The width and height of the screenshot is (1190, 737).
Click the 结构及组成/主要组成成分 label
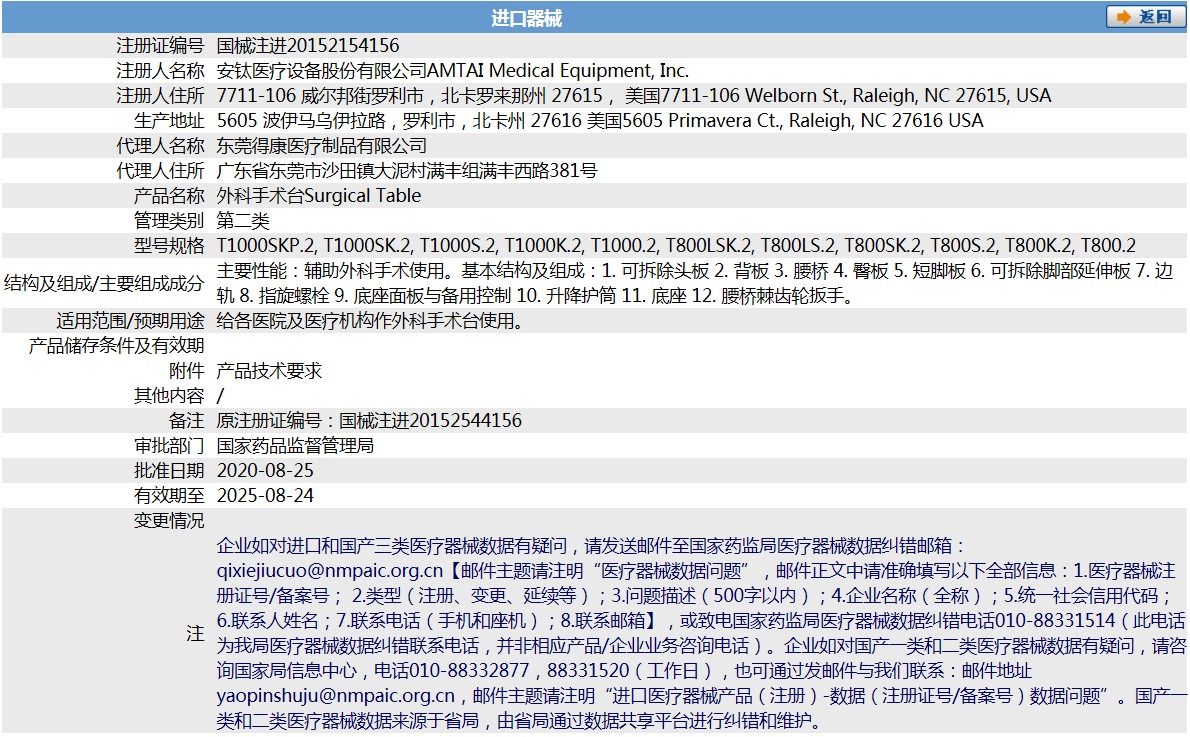click(x=104, y=283)
